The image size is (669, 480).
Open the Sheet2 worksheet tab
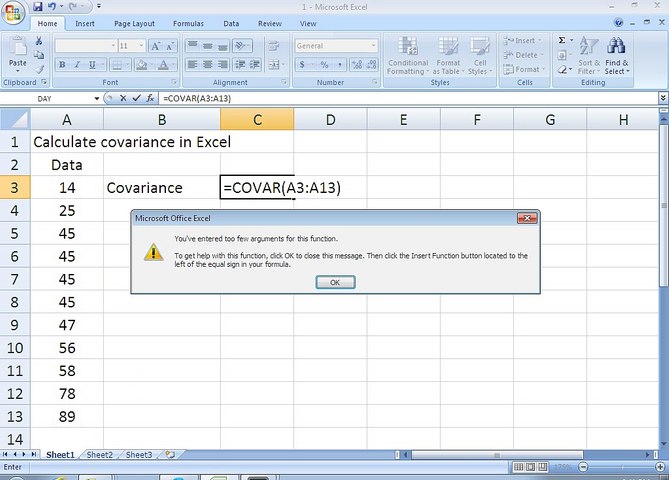click(100, 455)
